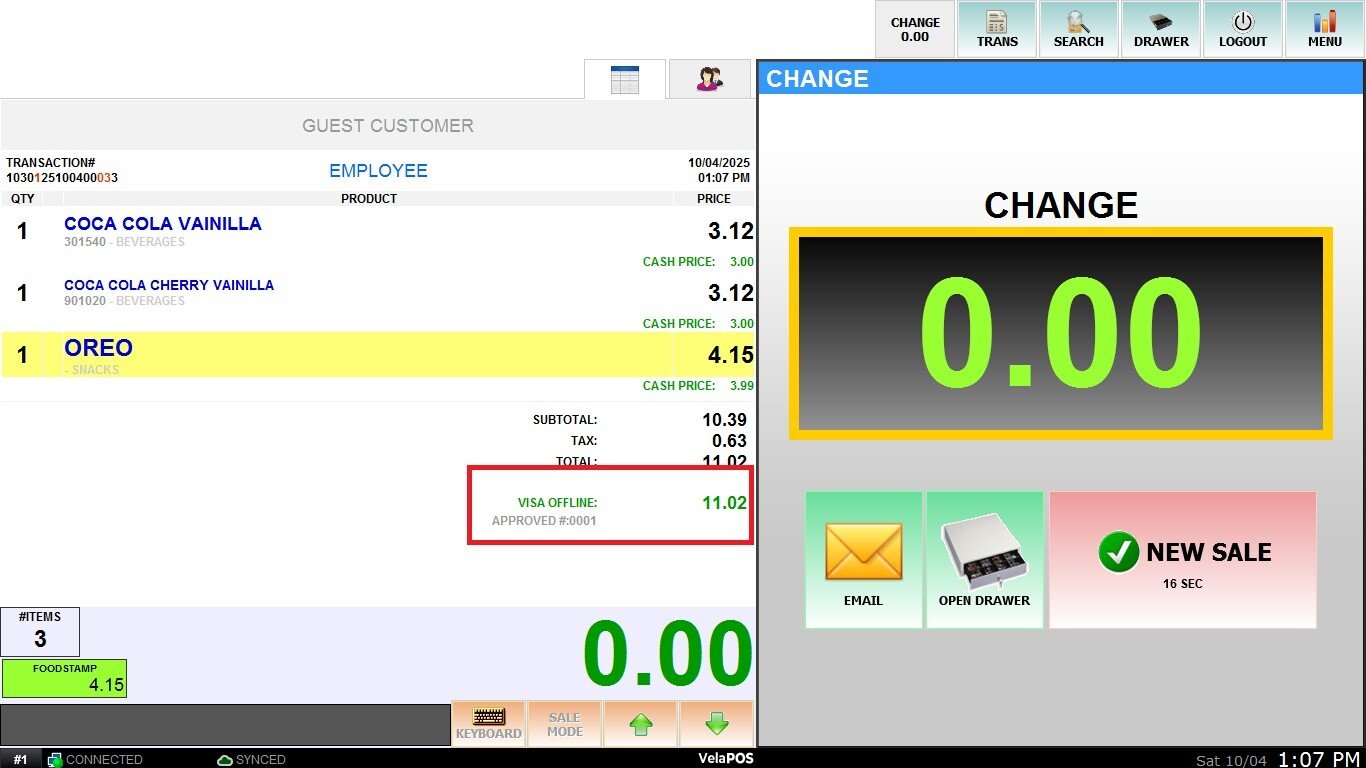
Task: Switch to the item list table tab
Action: click(x=625, y=79)
